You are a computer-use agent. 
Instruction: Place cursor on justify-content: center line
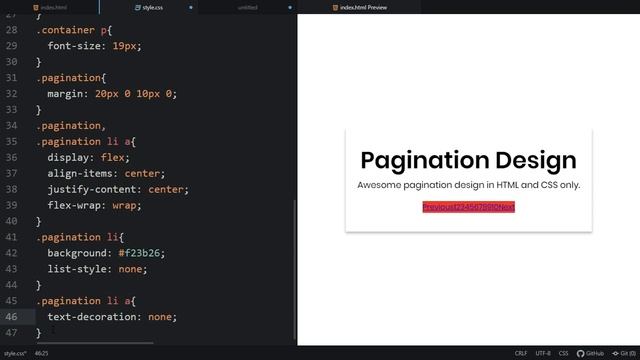[x=118, y=189]
